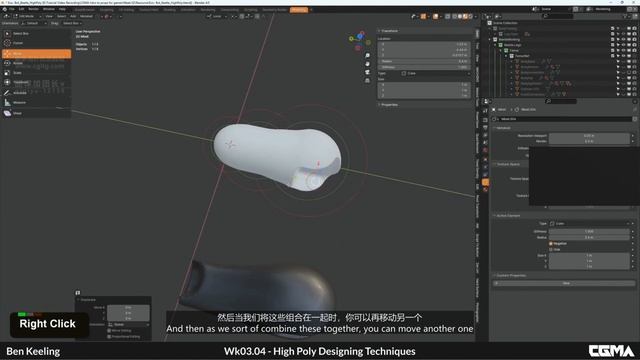Click the Blender logo menu icon
Screen dimensions: 640x360
4,9
